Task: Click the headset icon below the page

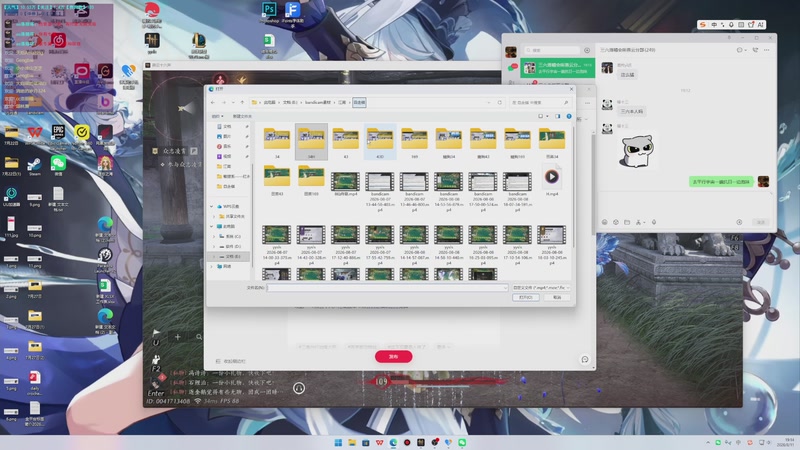Action: click(x=299, y=388)
